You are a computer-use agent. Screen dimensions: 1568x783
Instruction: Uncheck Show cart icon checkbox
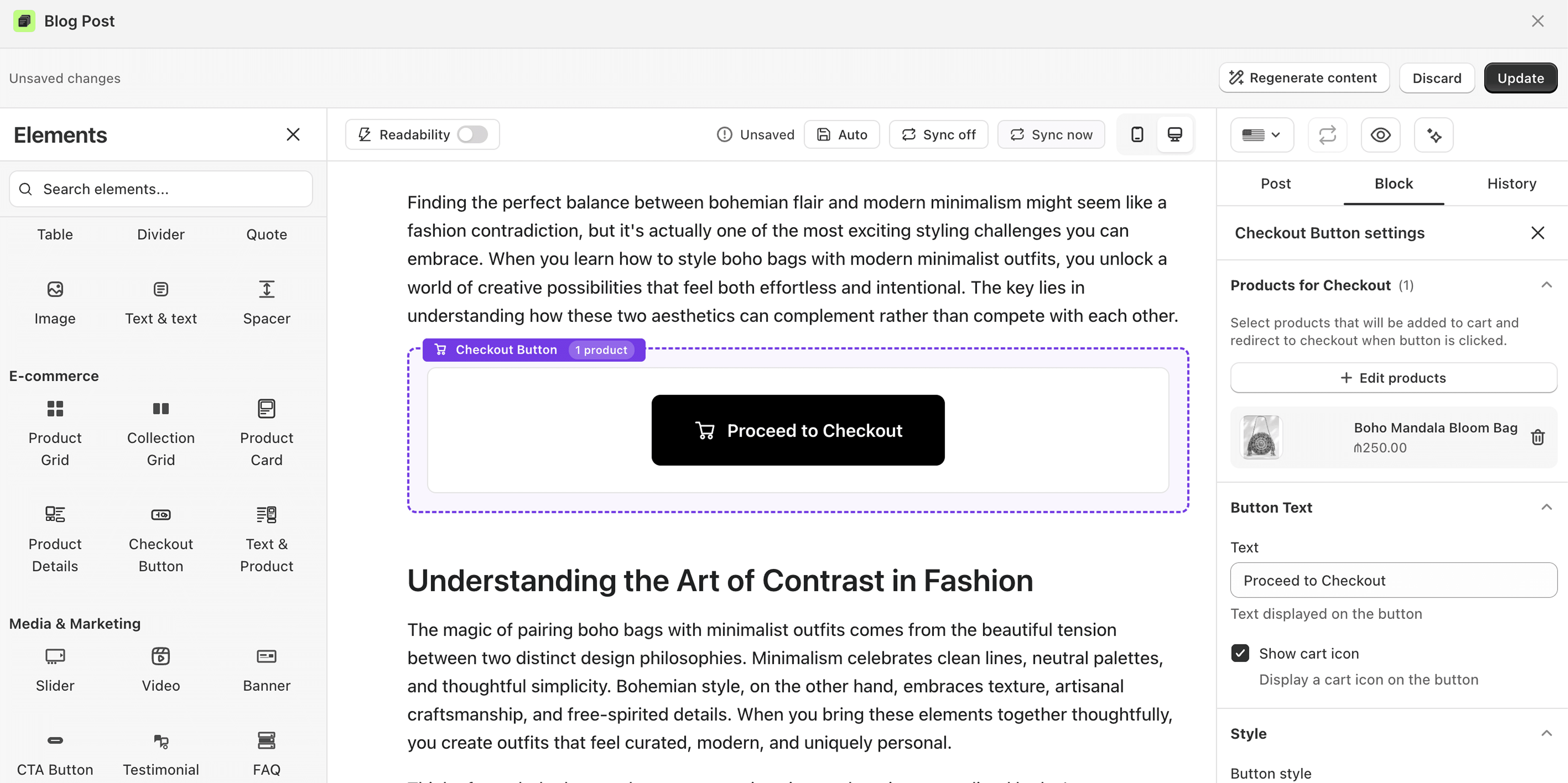(1240, 653)
